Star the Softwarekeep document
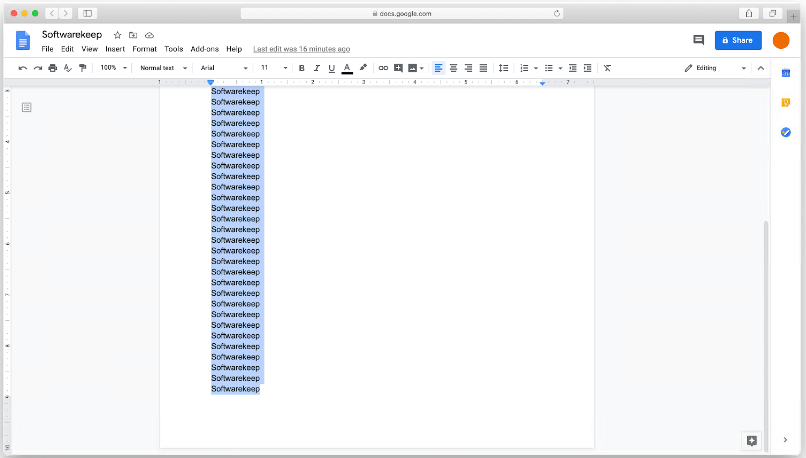 (117, 35)
